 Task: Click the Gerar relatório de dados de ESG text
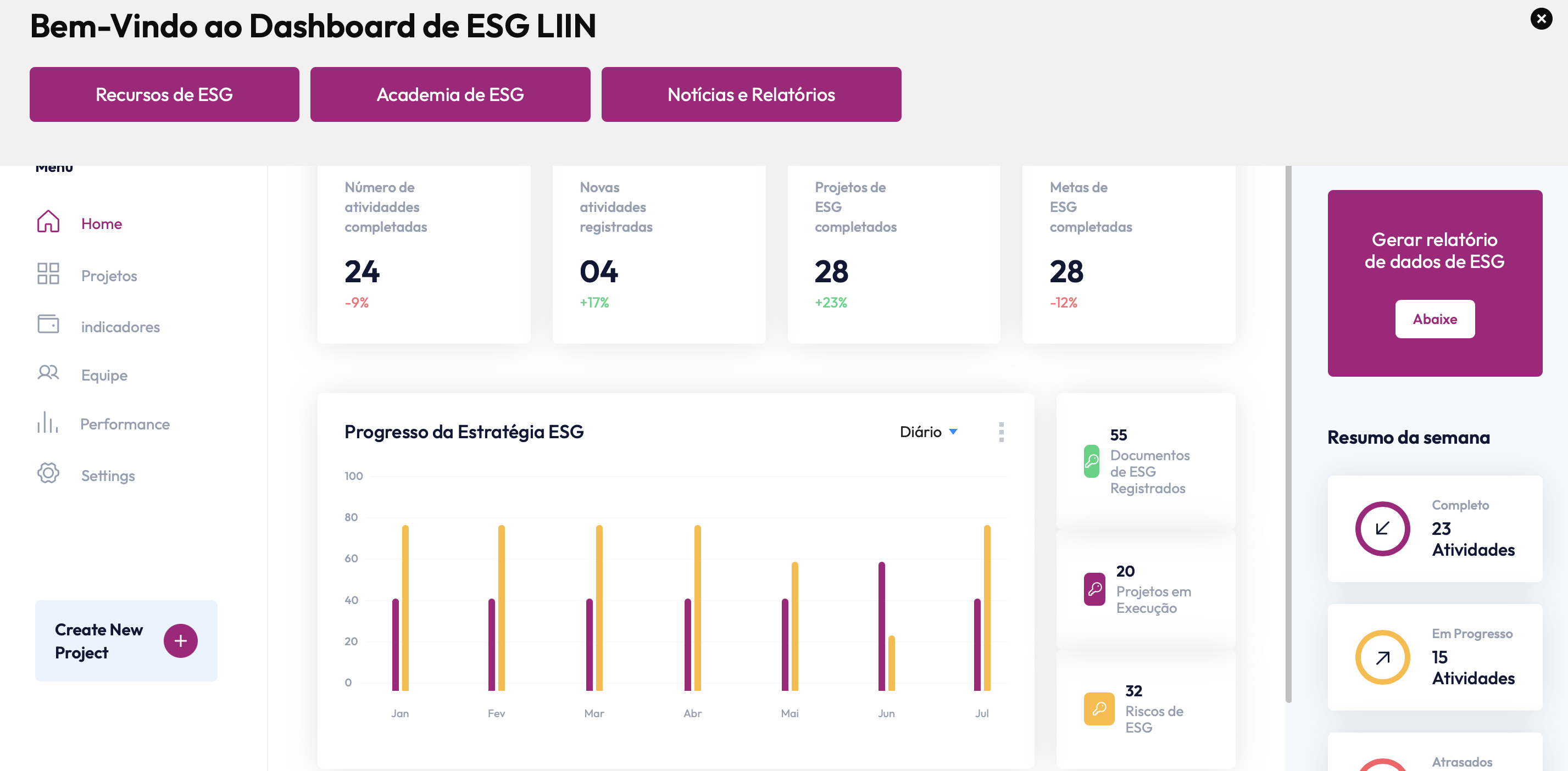point(1434,251)
